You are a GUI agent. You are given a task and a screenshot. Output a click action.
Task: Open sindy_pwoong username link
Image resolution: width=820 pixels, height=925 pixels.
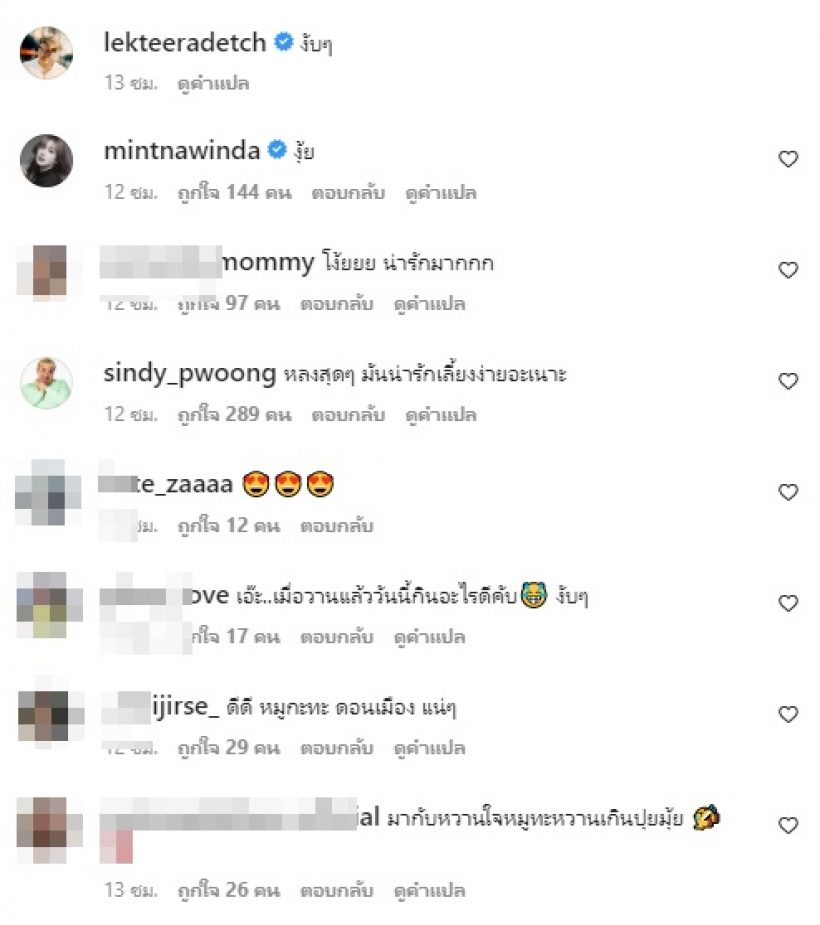coord(189,374)
